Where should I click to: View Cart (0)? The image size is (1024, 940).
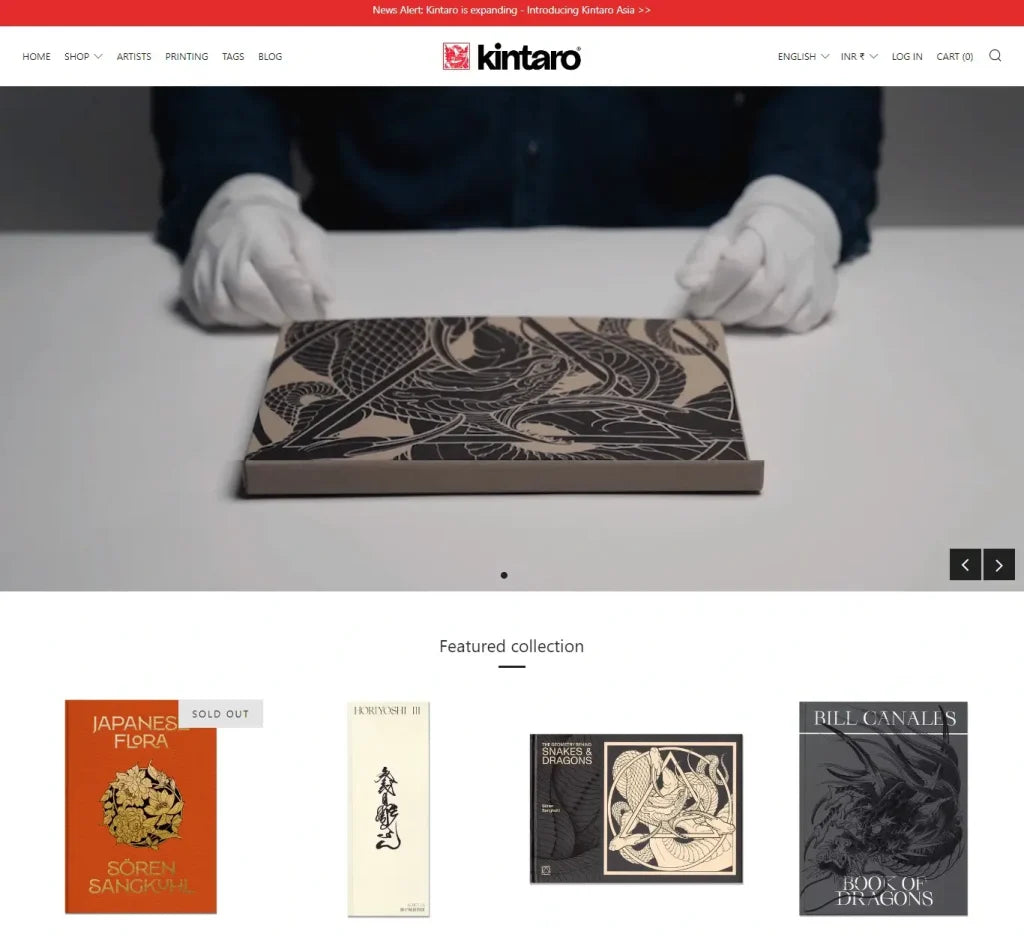click(x=954, y=57)
